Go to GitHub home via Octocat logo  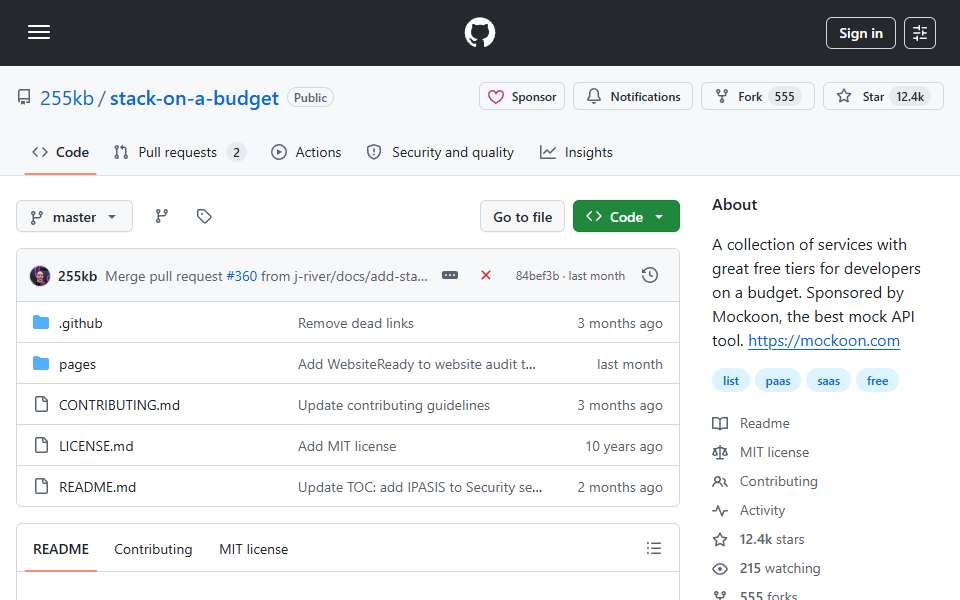point(479,32)
